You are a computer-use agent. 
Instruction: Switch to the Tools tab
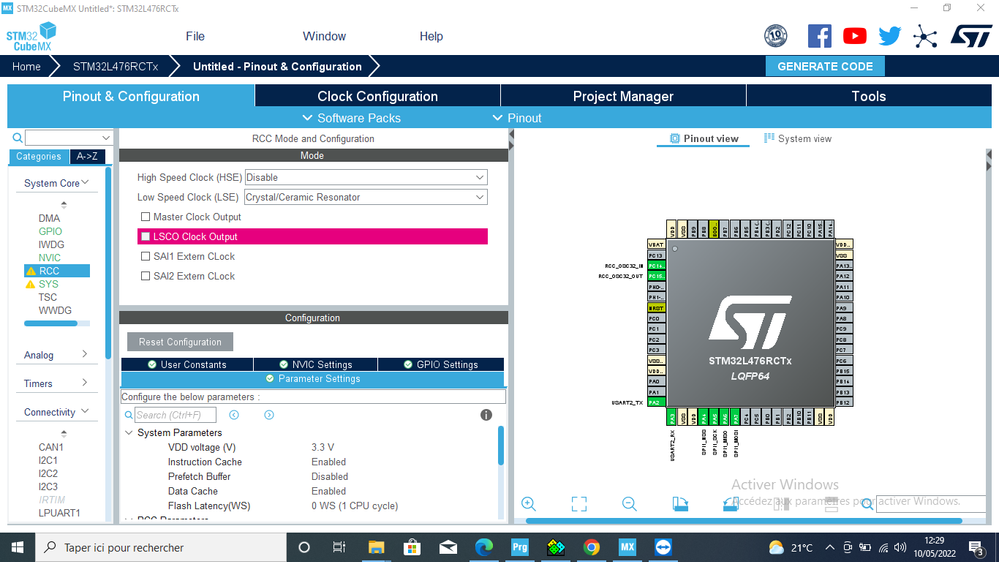pyautogui.click(x=868, y=96)
